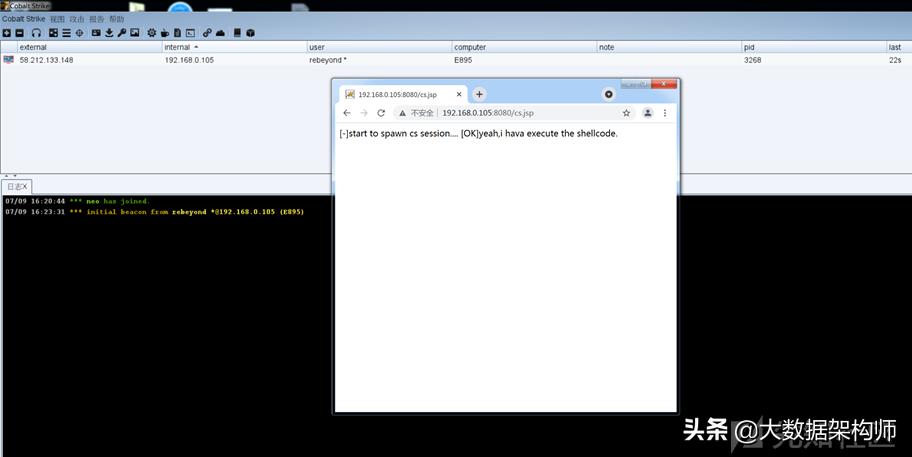The height and width of the screenshot is (457, 912).
Task: Click the Chrome media control circle icon
Action: (x=608, y=94)
